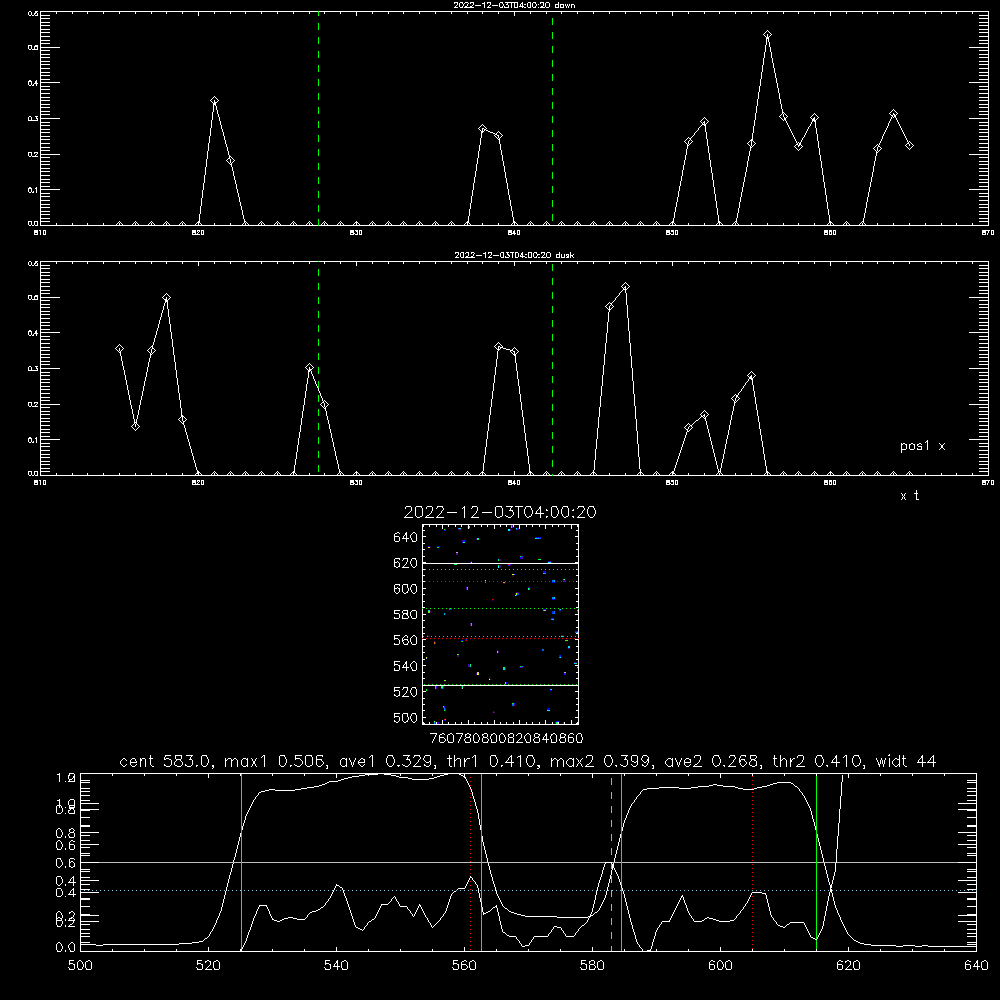Click the leftmost green vertical line in bottom plot

pos(241,862)
